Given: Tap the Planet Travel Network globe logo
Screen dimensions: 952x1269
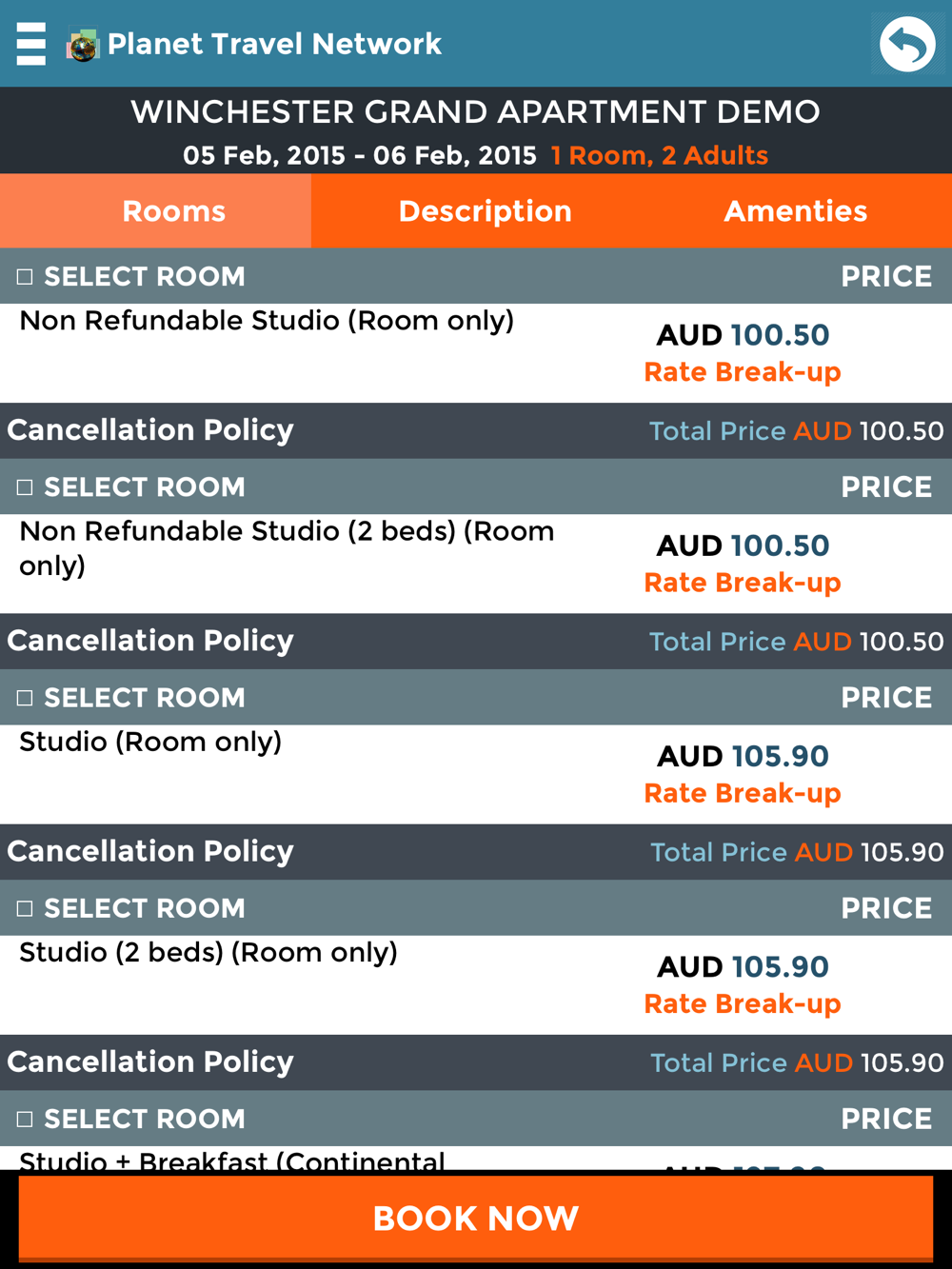Looking at the screenshot, I should point(83,45).
